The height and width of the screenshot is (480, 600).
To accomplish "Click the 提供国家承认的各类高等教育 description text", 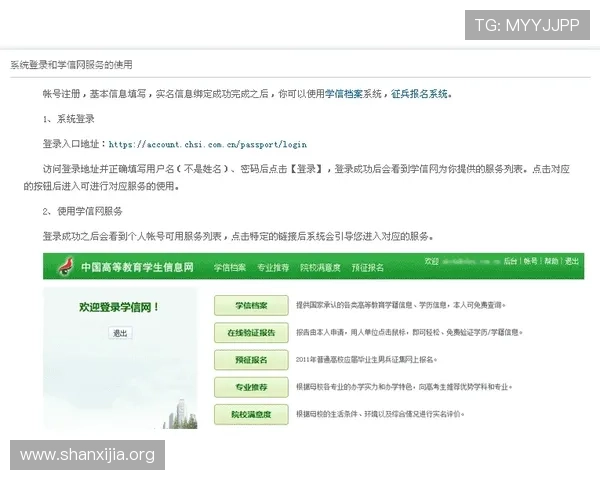I will [x=401, y=305].
